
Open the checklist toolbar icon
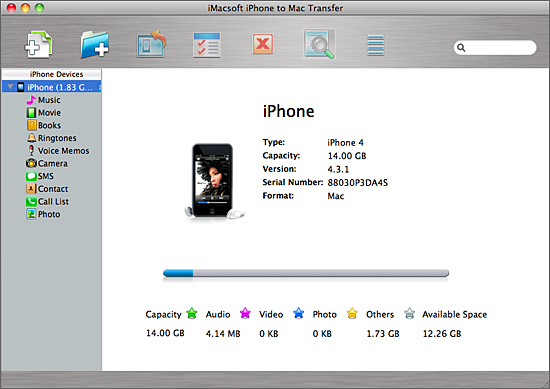pyautogui.click(x=207, y=45)
